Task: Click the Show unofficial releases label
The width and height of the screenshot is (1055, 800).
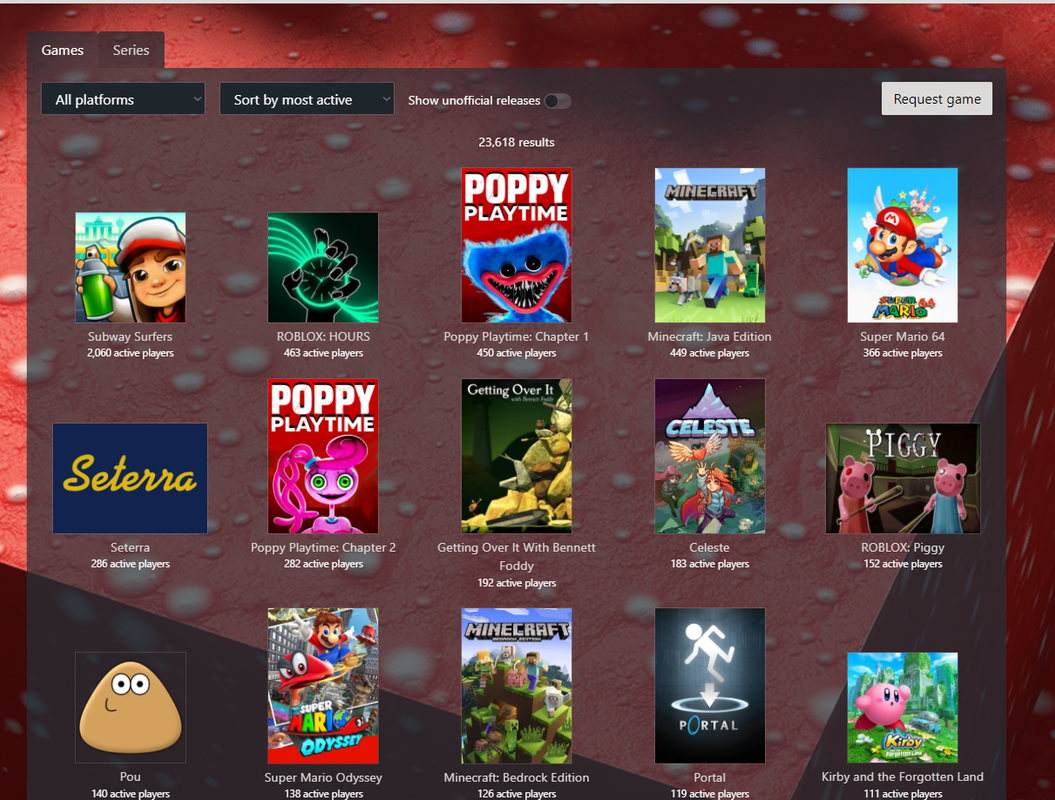Action: (474, 100)
